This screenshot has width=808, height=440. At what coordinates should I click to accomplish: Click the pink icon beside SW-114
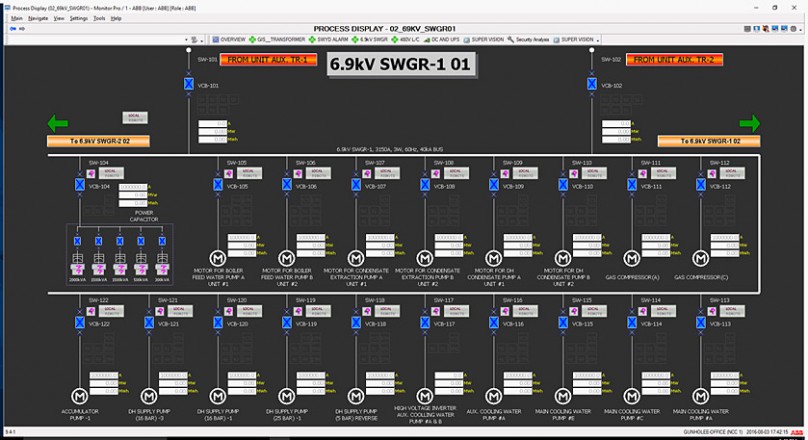(643, 311)
